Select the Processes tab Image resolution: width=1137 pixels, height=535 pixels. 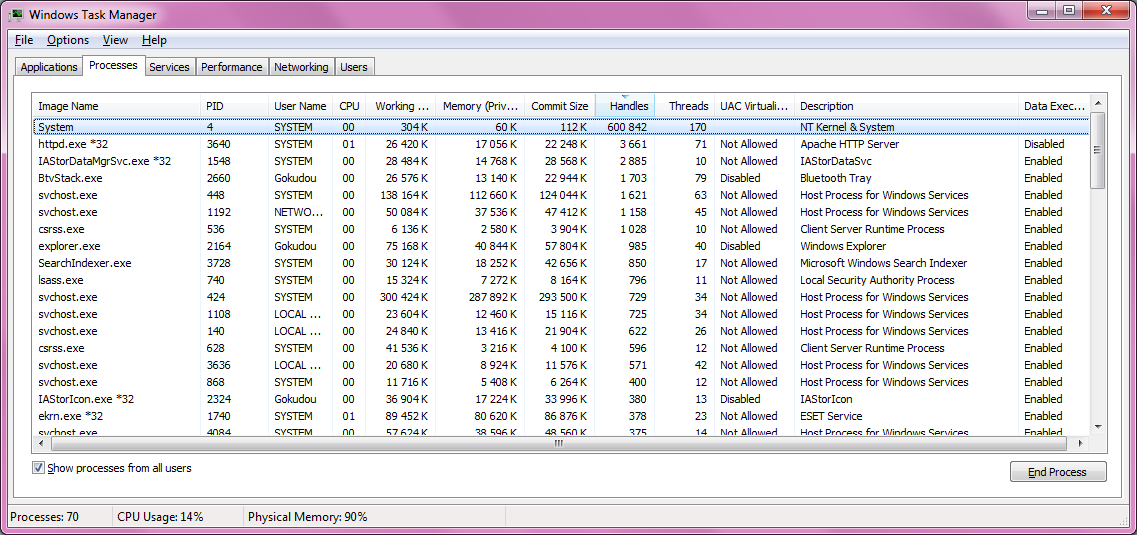pyautogui.click(x=113, y=65)
